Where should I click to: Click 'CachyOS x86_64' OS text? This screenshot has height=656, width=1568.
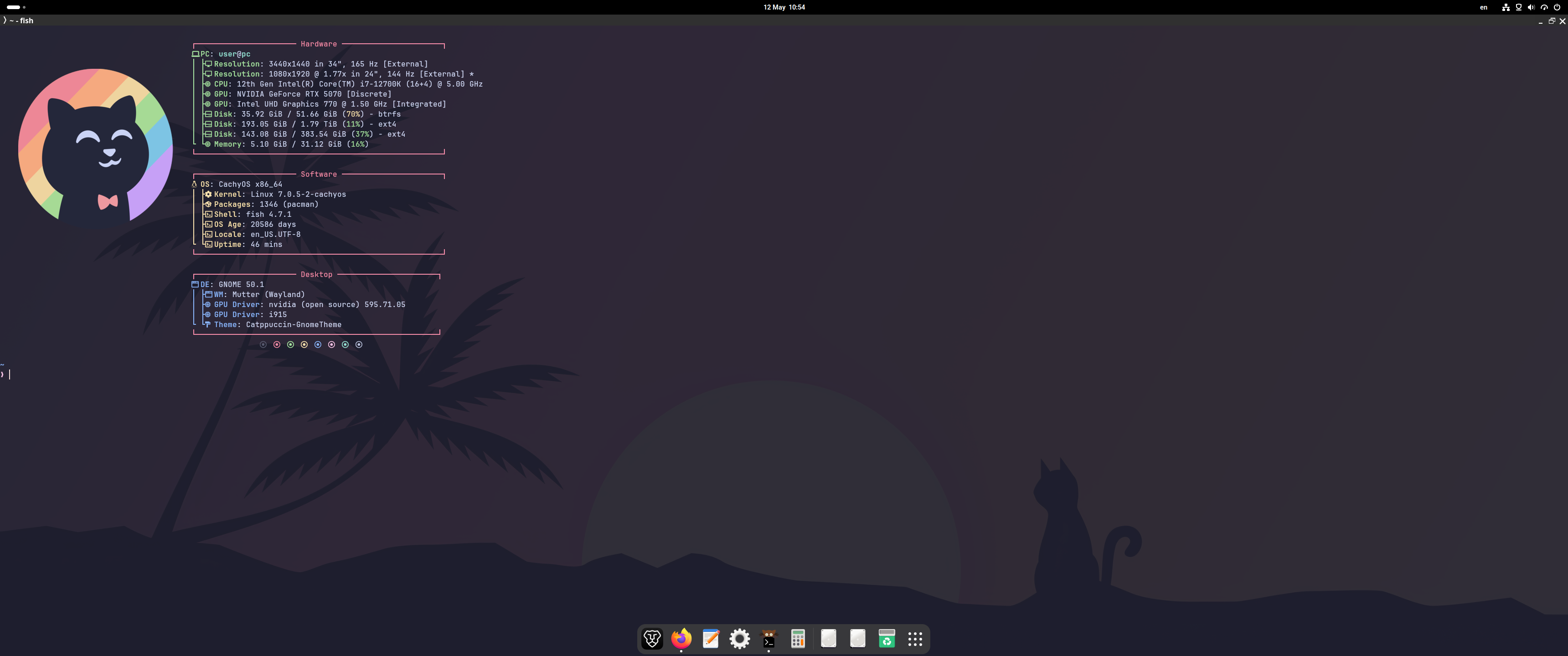pos(250,184)
